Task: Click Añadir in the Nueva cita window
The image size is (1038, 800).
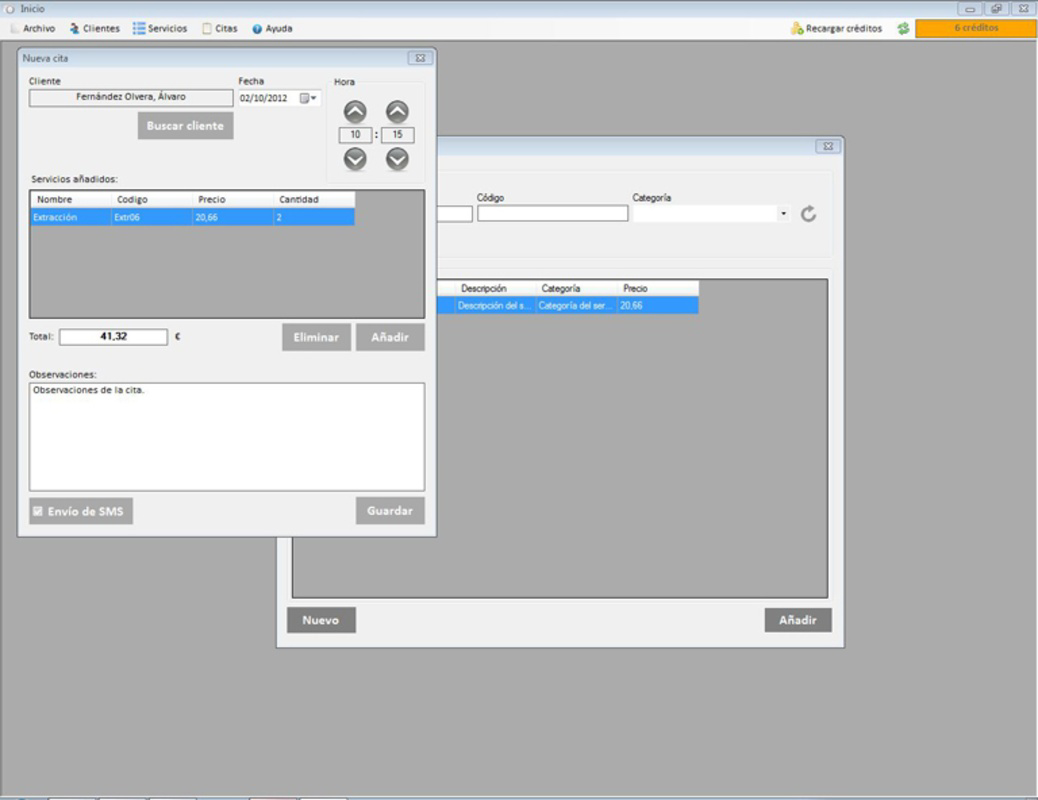Action: pyautogui.click(x=390, y=337)
